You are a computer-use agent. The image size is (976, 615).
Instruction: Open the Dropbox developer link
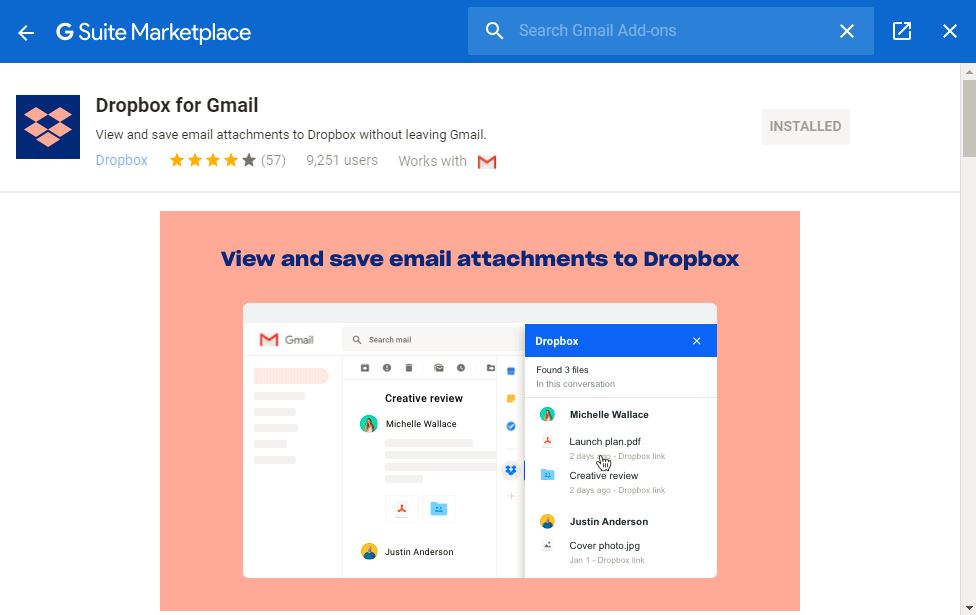pyautogui.click(x=121, y=160)
